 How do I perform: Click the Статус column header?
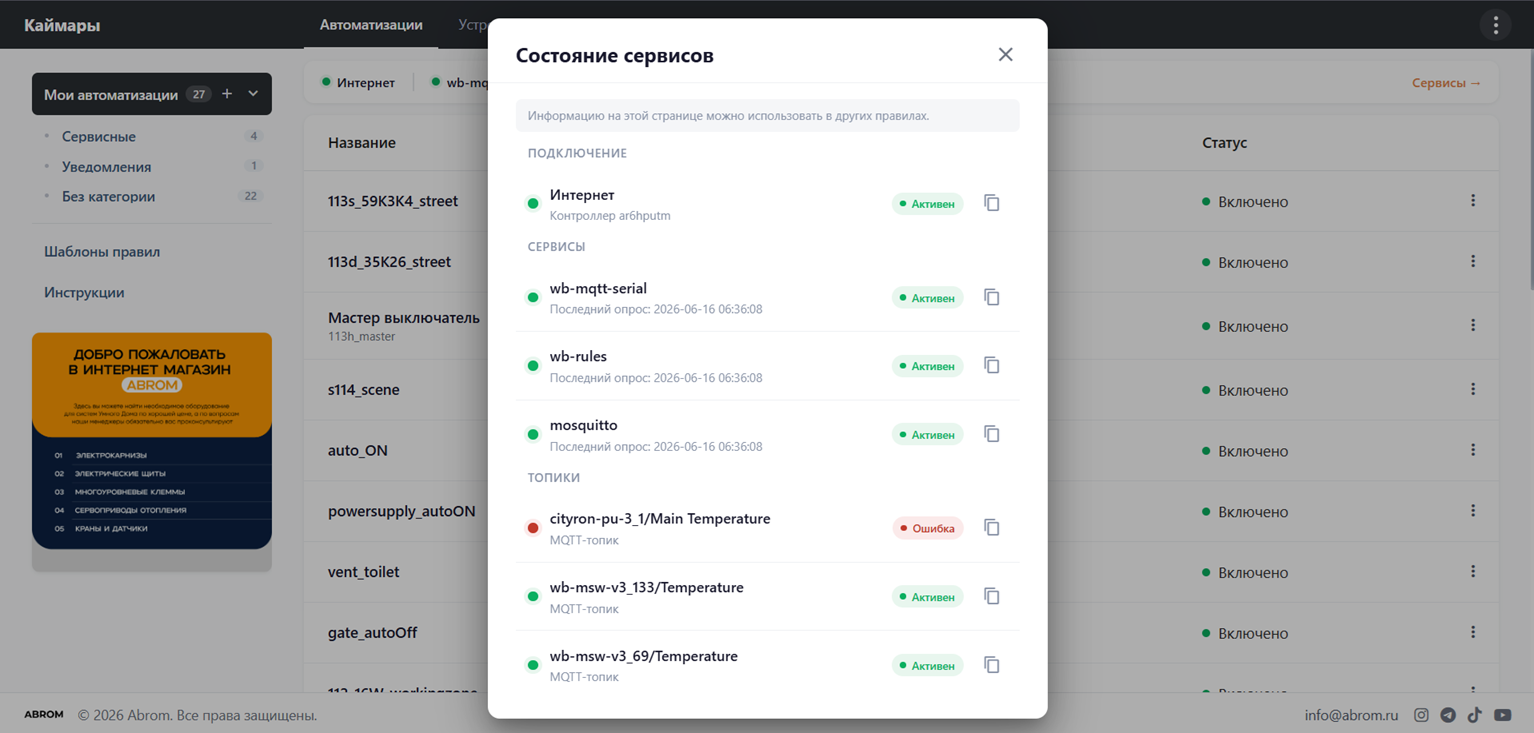pos(1224,143)
